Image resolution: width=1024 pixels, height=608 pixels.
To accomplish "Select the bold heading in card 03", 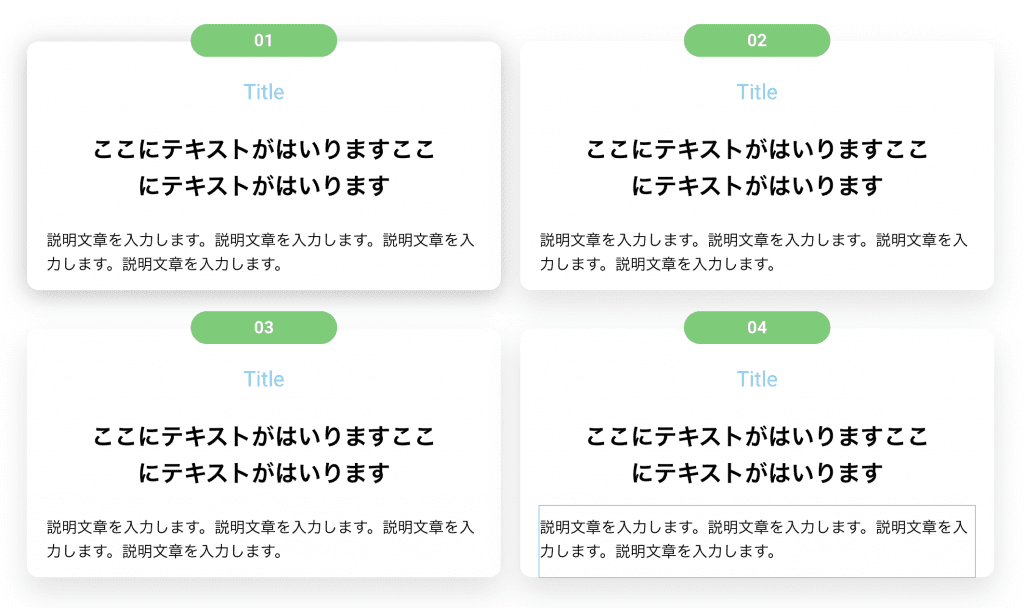I will 264,454.
